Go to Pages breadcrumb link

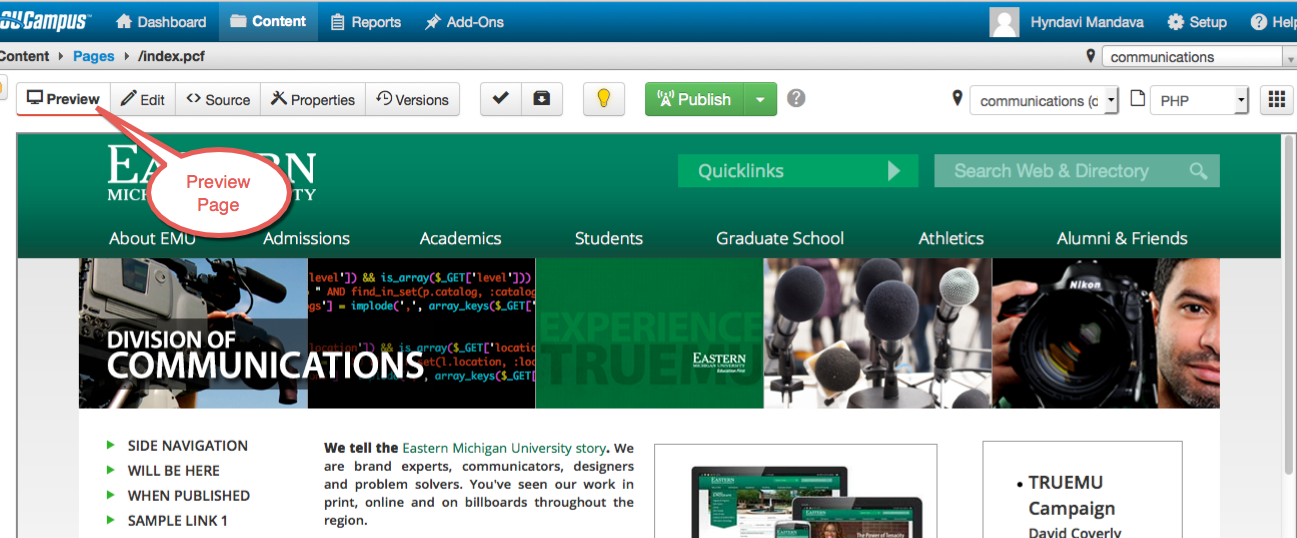(94, 57)
